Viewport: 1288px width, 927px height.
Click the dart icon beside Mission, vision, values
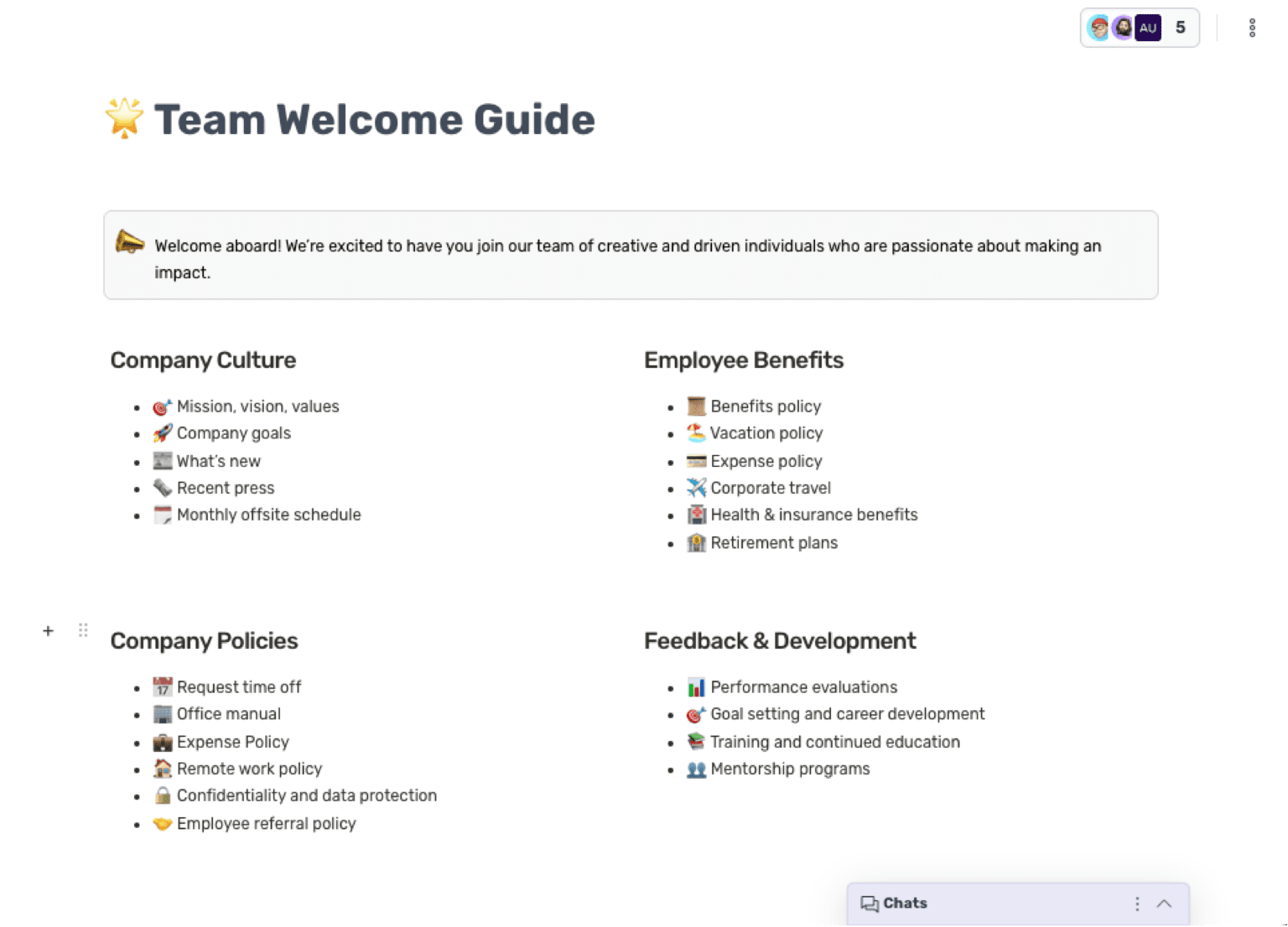161,407
